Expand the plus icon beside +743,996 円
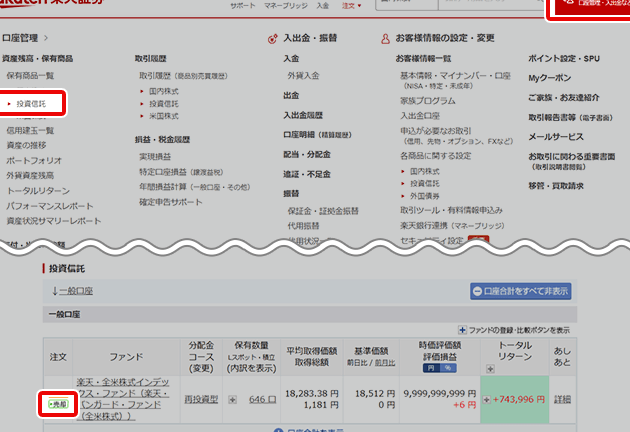 [x=486, y=399]
